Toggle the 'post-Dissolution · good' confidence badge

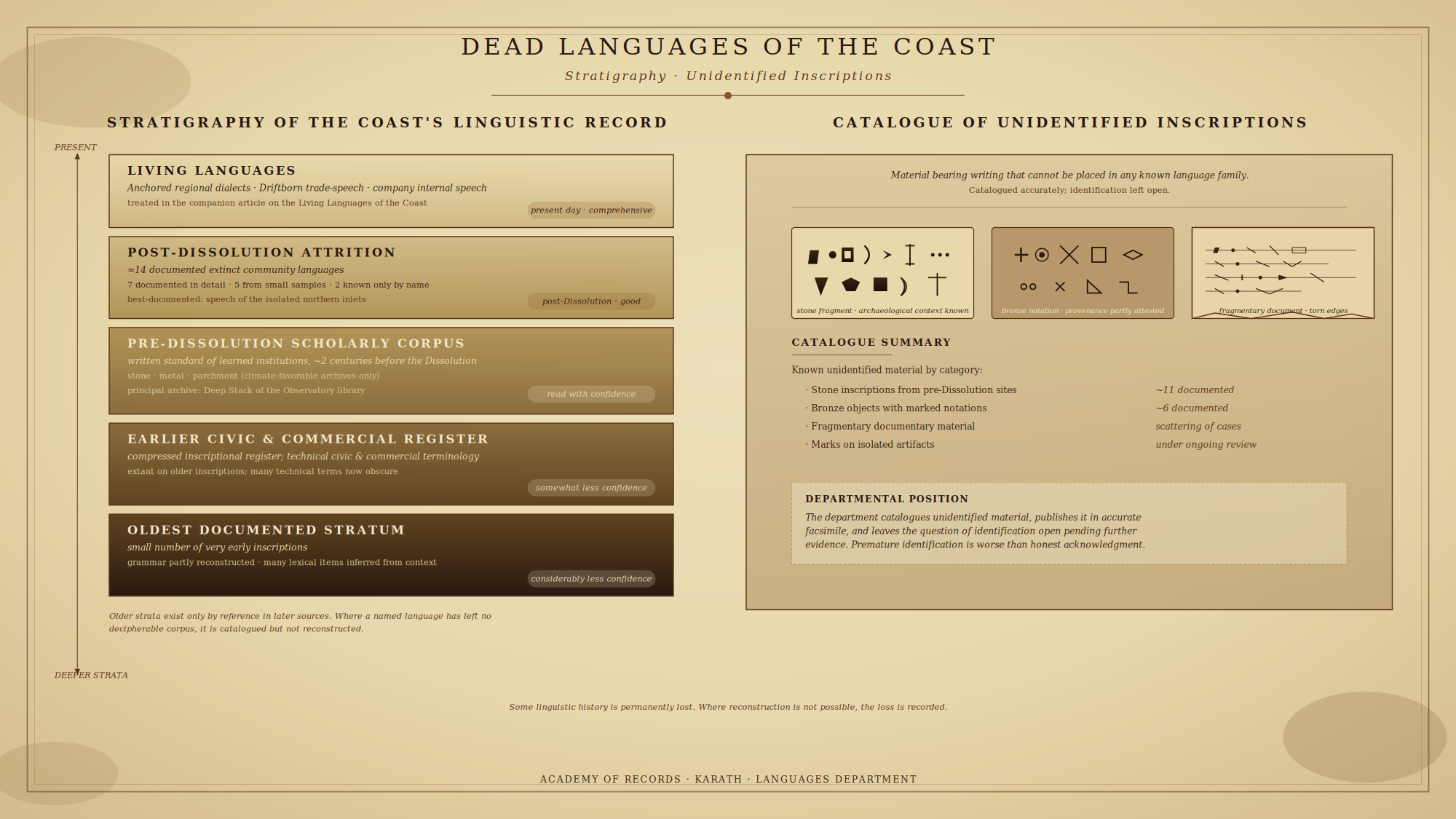pos(590,301)
